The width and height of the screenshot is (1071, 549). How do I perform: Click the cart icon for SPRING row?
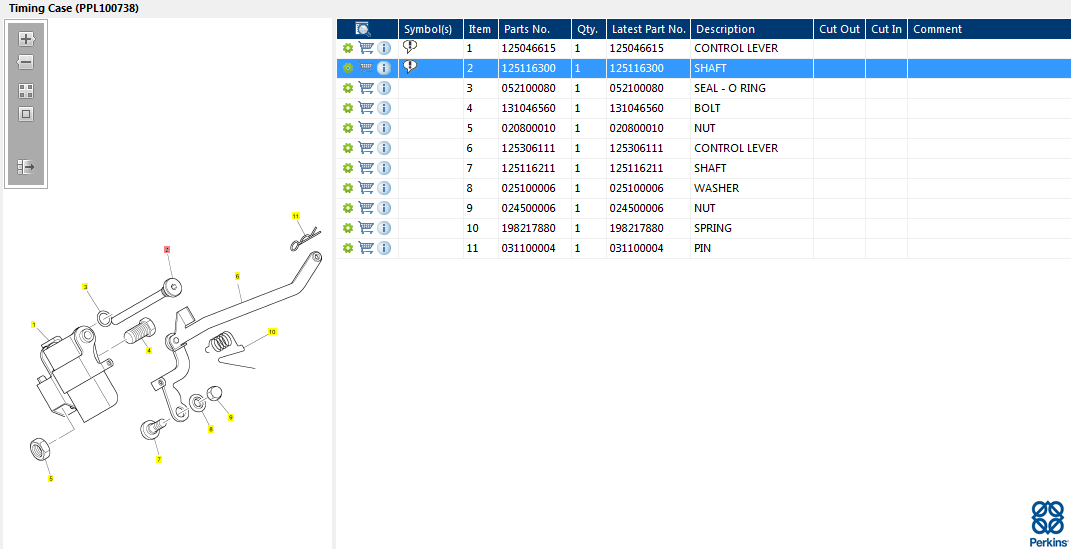click(366, 228)
